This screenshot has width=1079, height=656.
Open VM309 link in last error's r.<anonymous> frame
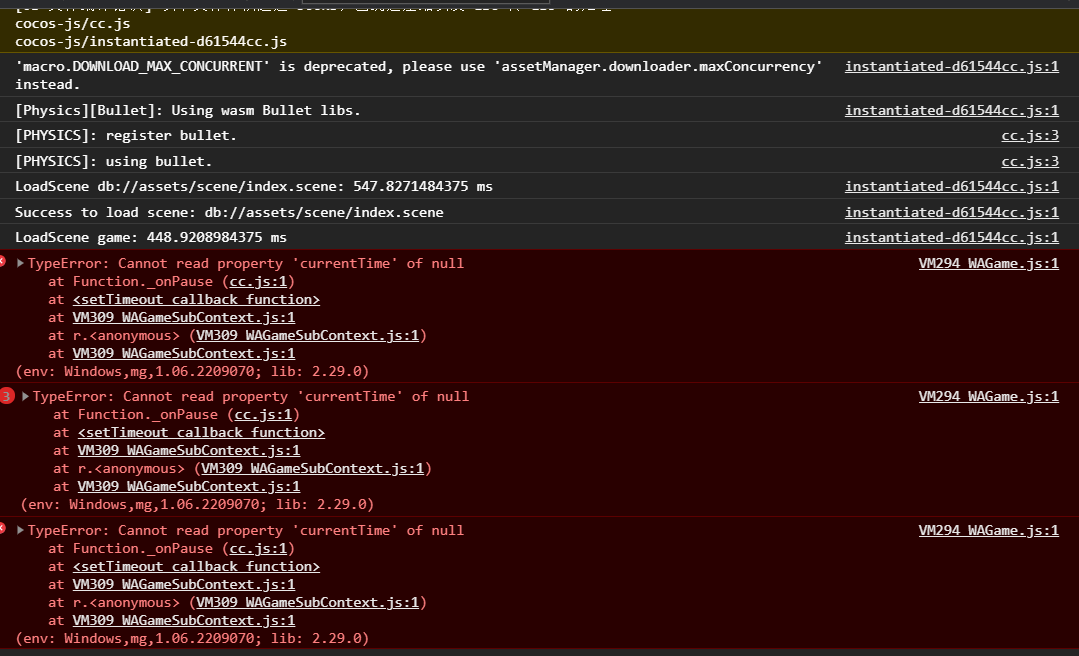pos(307,603)
